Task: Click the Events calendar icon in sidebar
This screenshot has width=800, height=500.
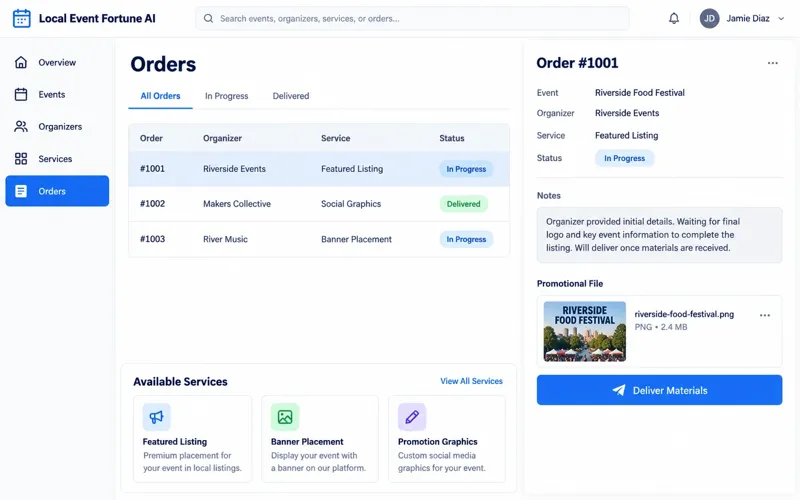Action: click(x=21, y=94)
